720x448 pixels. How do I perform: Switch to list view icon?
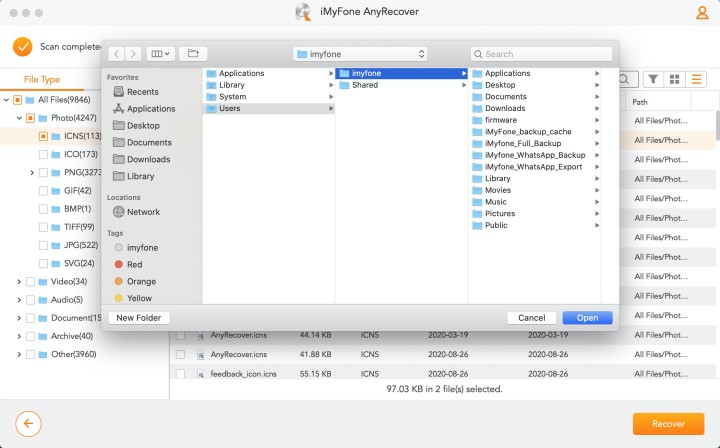pyautogui.click(x=696, y=79)
